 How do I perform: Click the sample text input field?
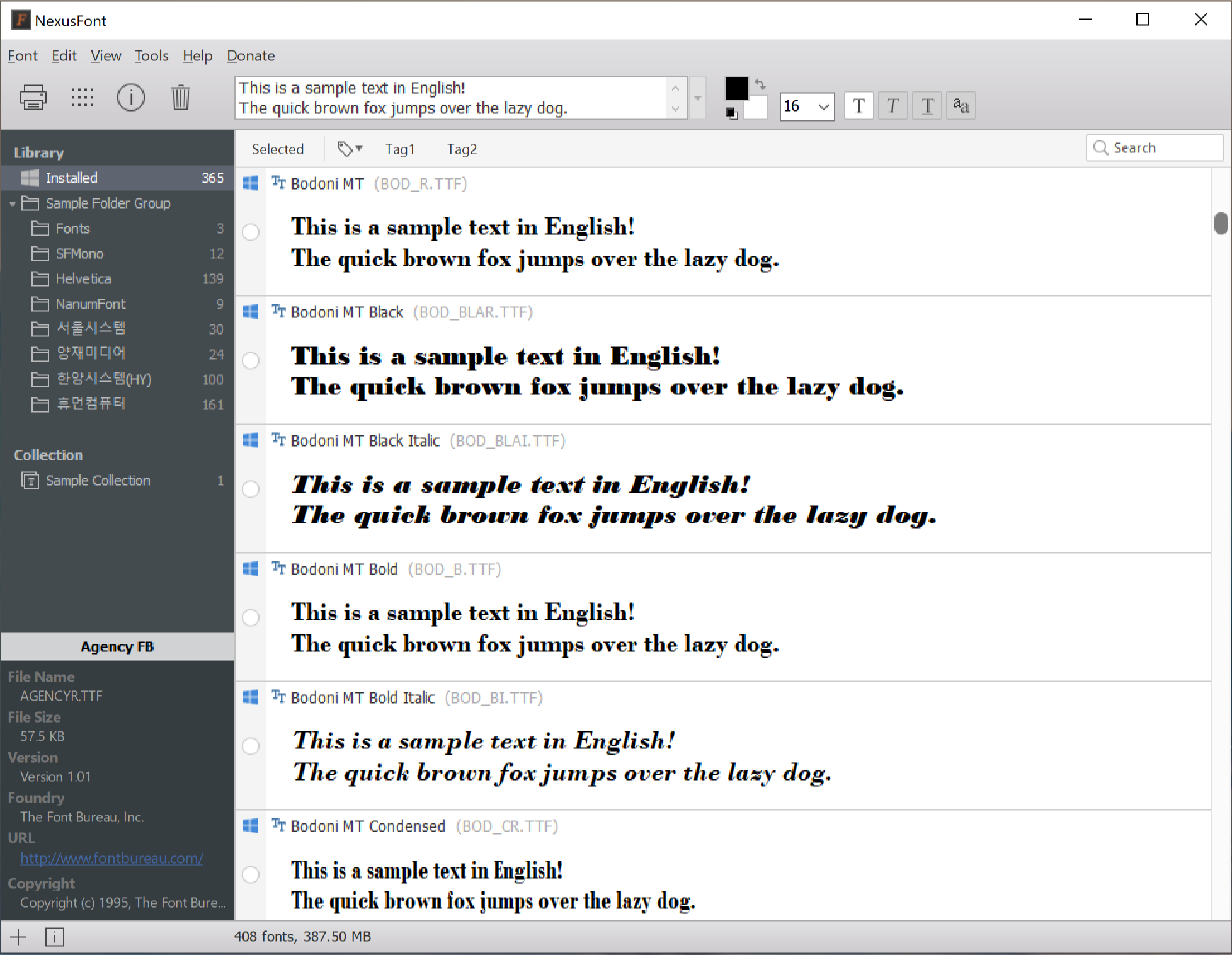tap(456, 98)
